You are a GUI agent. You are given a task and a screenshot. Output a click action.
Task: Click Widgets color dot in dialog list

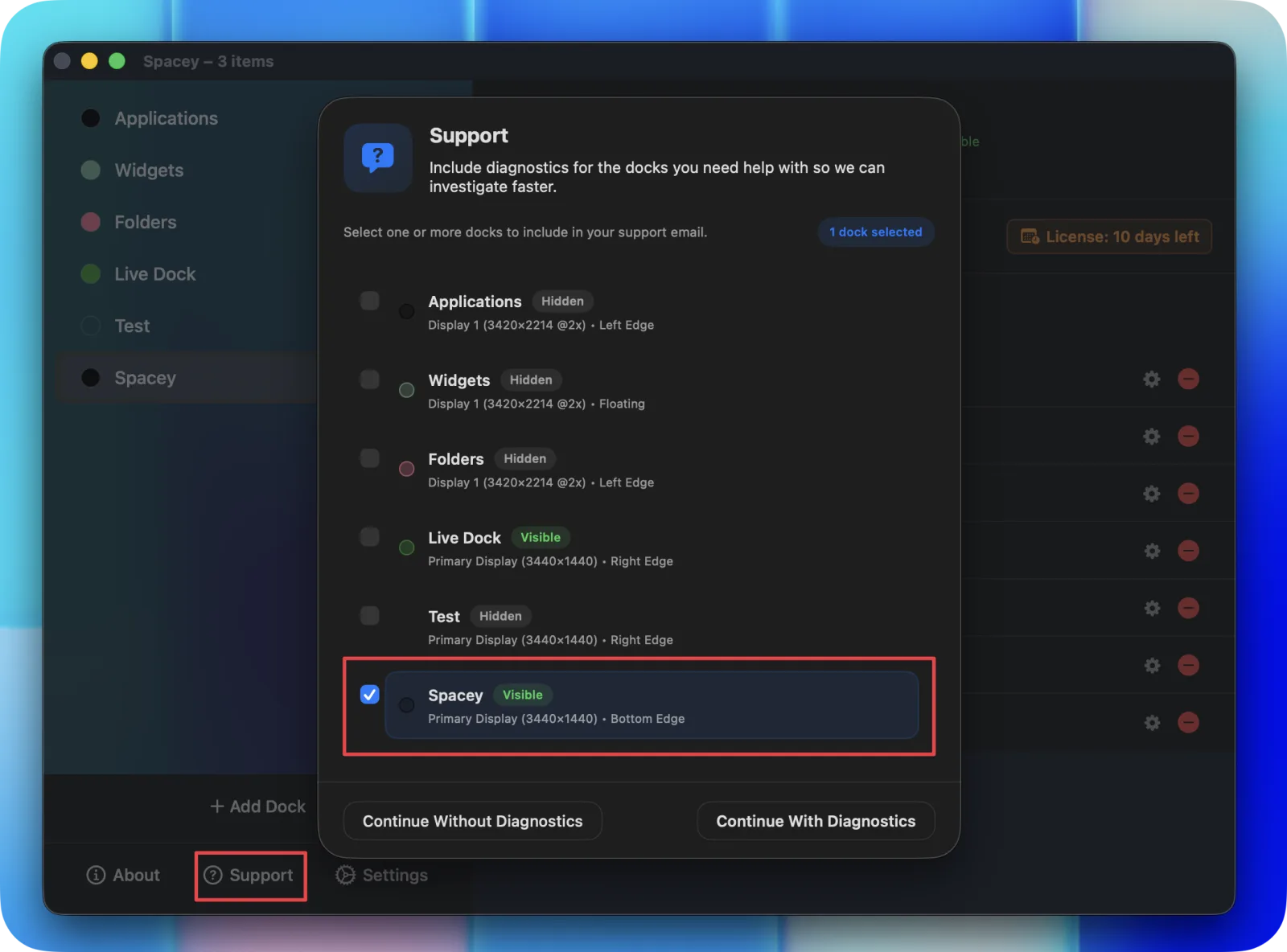[x=407, y=390]
